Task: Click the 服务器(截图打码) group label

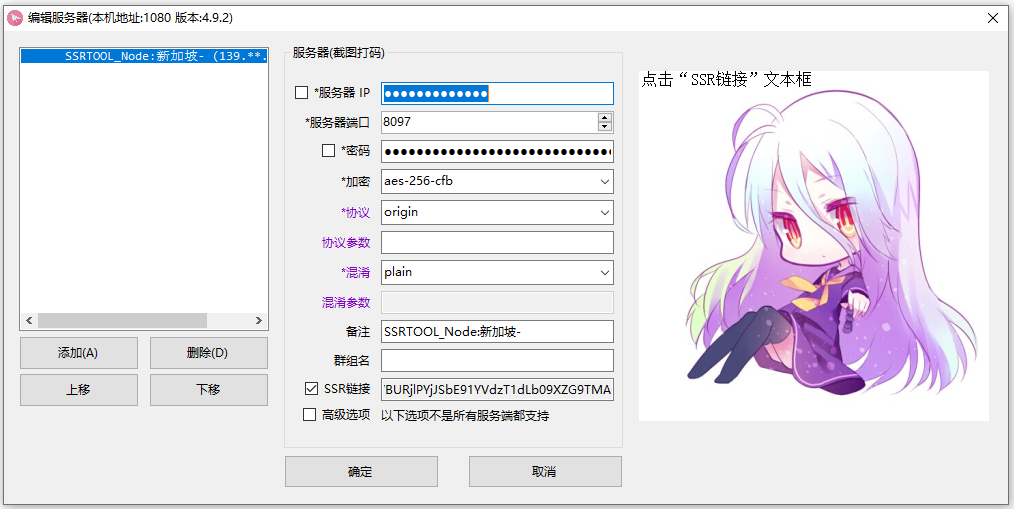Action: 339,53
